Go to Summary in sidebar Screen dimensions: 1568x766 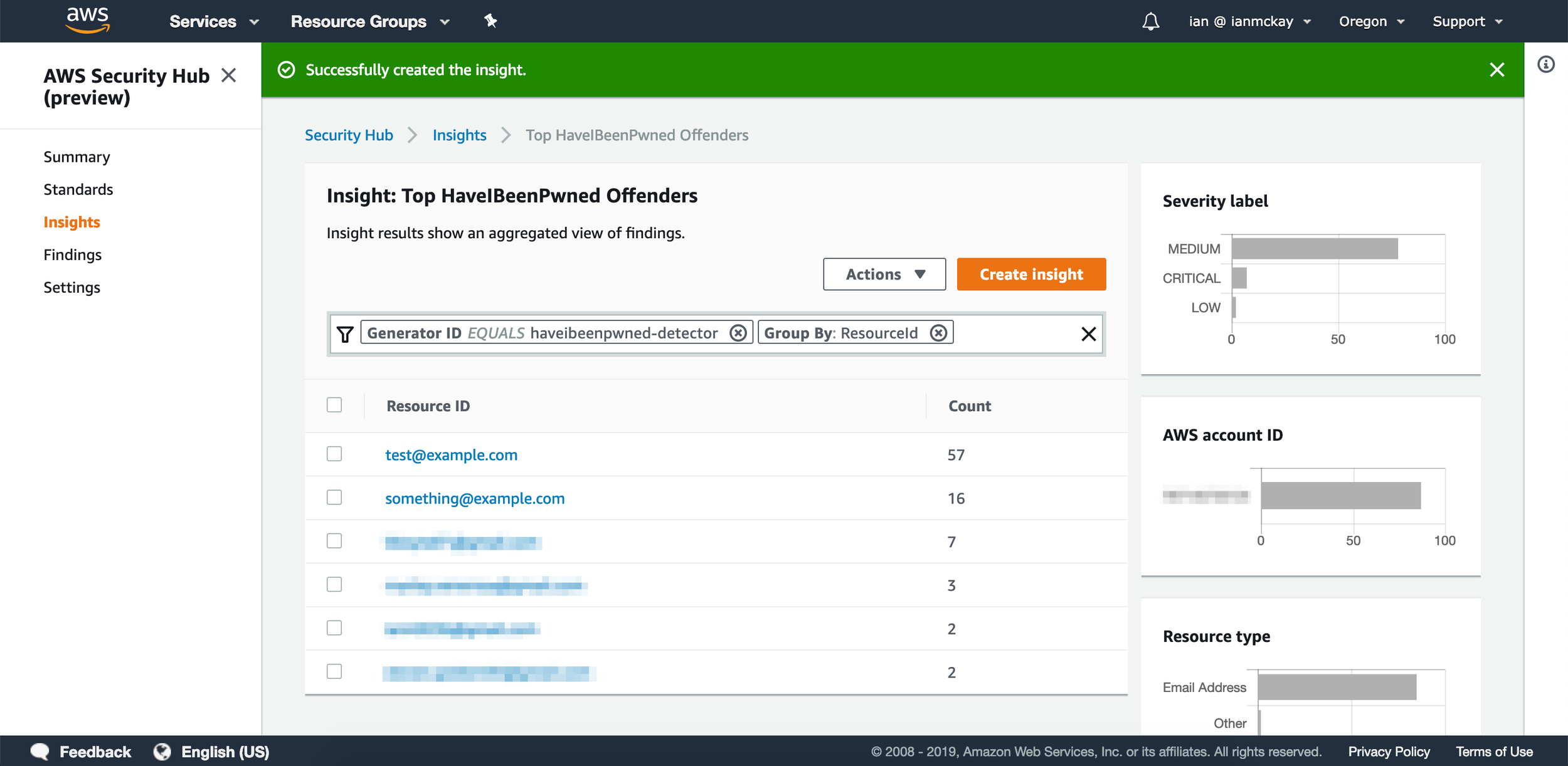point(77,157)
